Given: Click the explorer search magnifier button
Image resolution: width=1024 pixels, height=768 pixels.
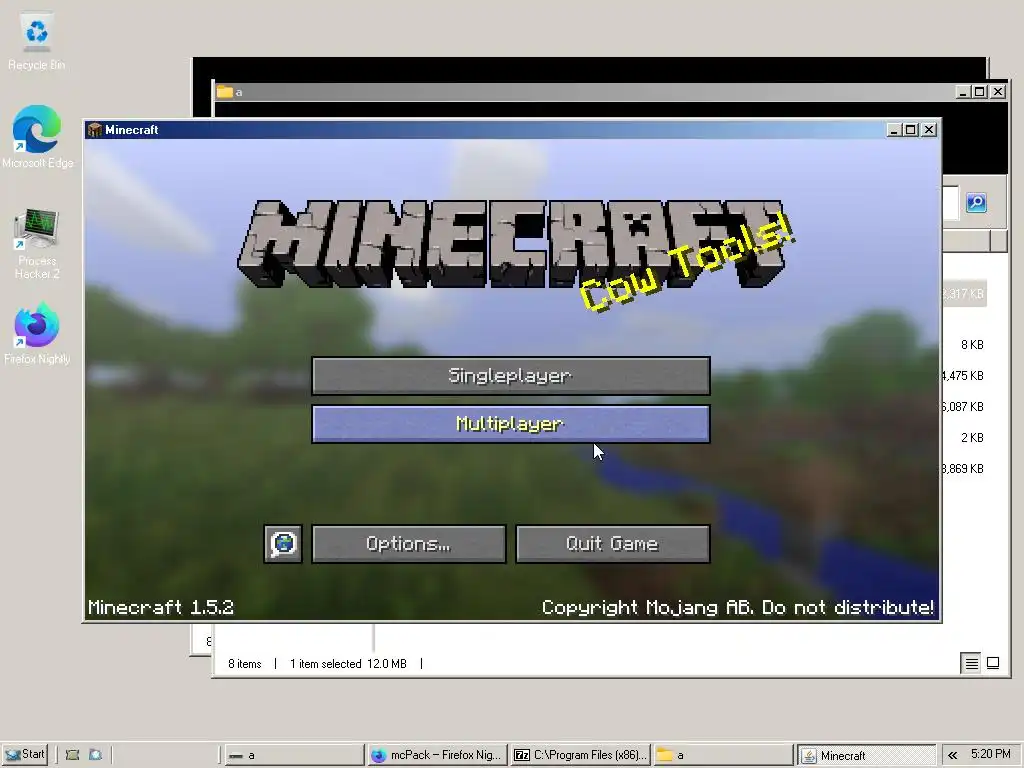Looking at the screenshot, I should [976, 202].
